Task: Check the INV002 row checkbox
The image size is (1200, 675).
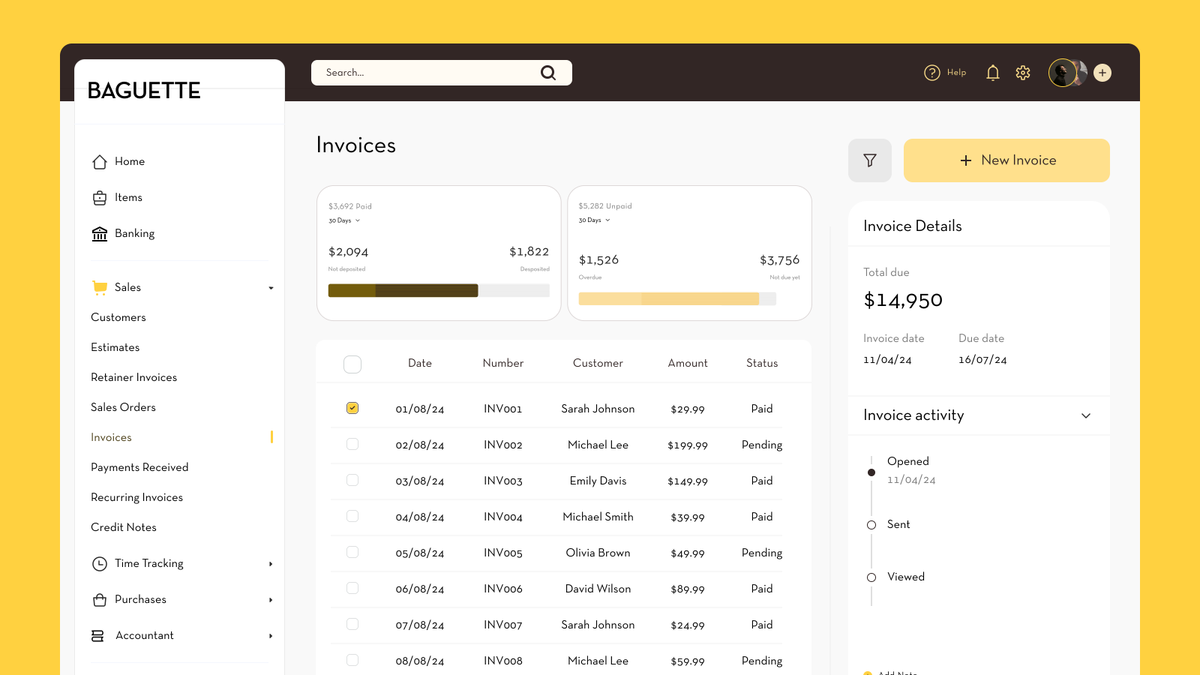Action: [x=352, y=444]
